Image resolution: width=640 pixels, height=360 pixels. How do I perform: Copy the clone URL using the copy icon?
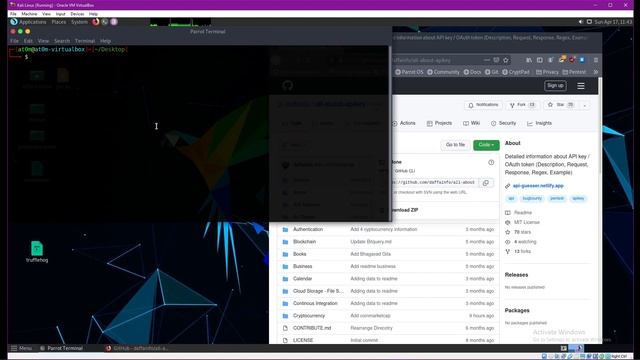(486, 183)
